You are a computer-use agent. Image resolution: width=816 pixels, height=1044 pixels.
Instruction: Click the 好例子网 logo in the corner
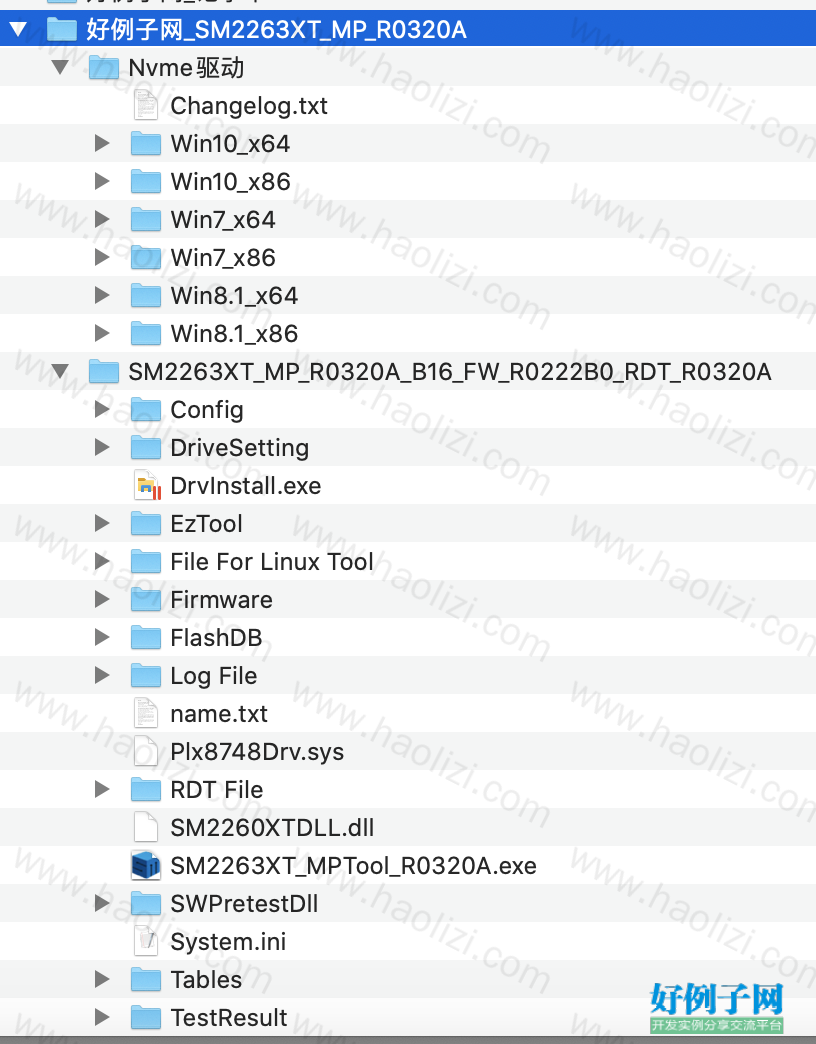click(717, 1006)
